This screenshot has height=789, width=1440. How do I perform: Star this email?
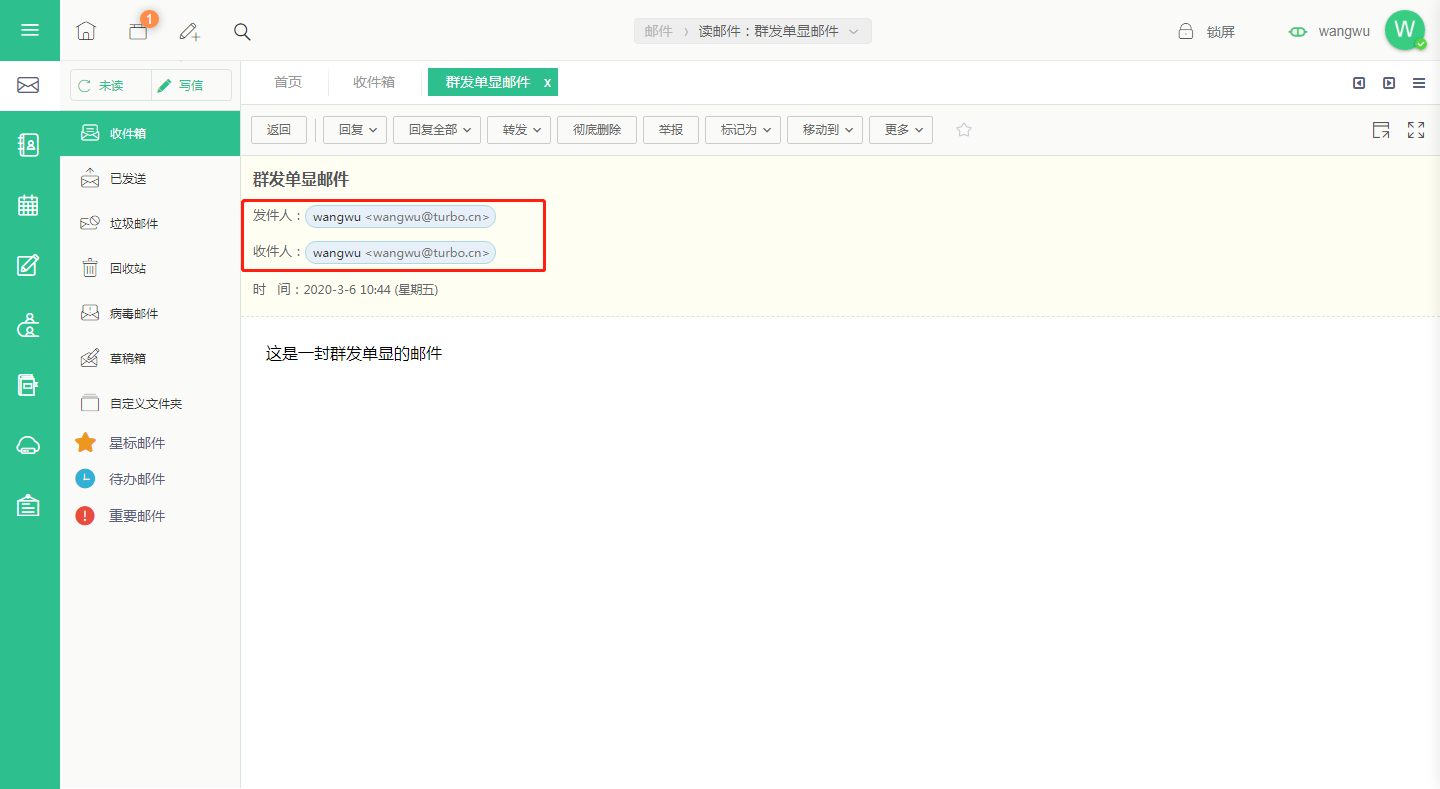(x=964, y=130)
